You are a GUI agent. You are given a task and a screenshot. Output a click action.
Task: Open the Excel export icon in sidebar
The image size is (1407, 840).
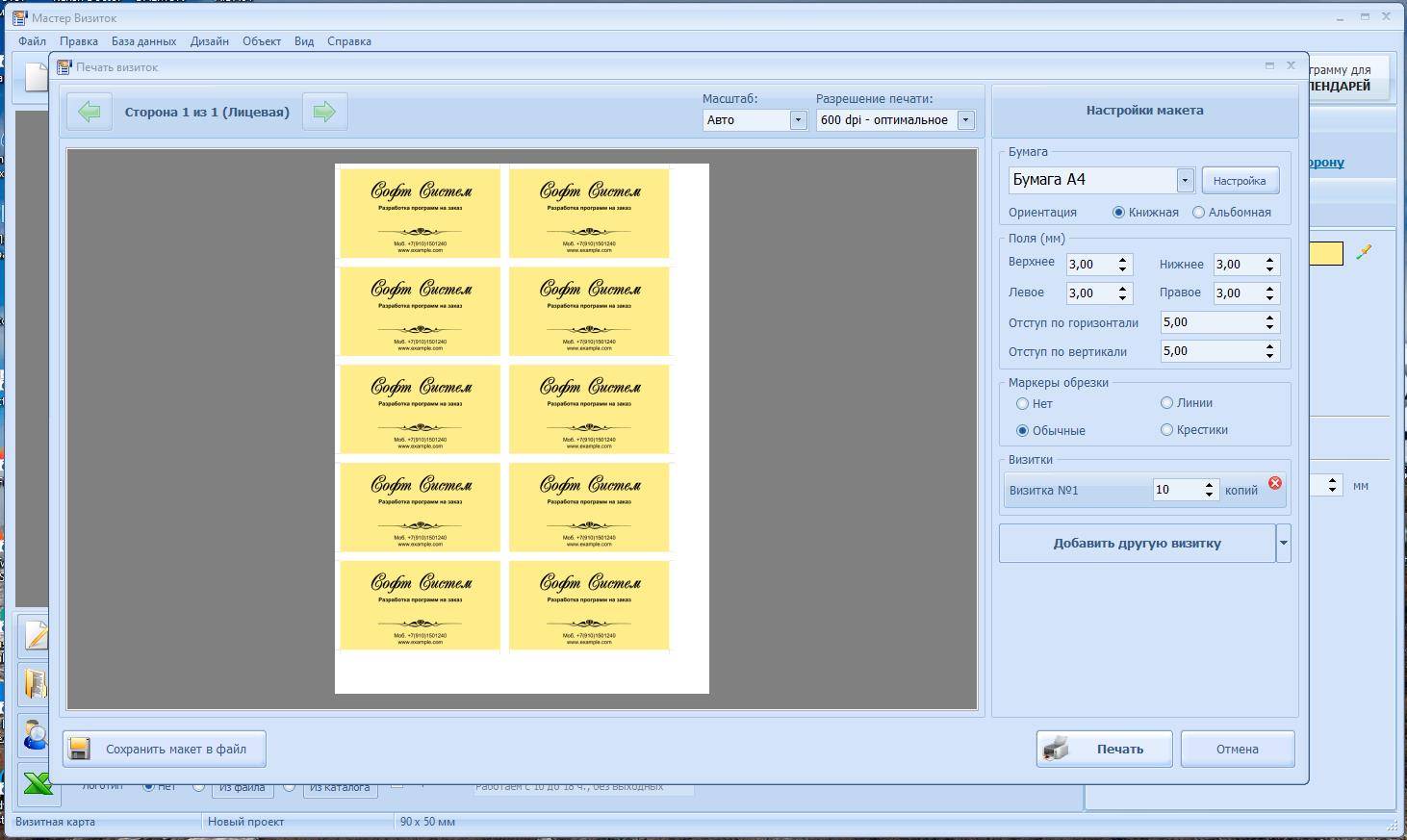38,783
